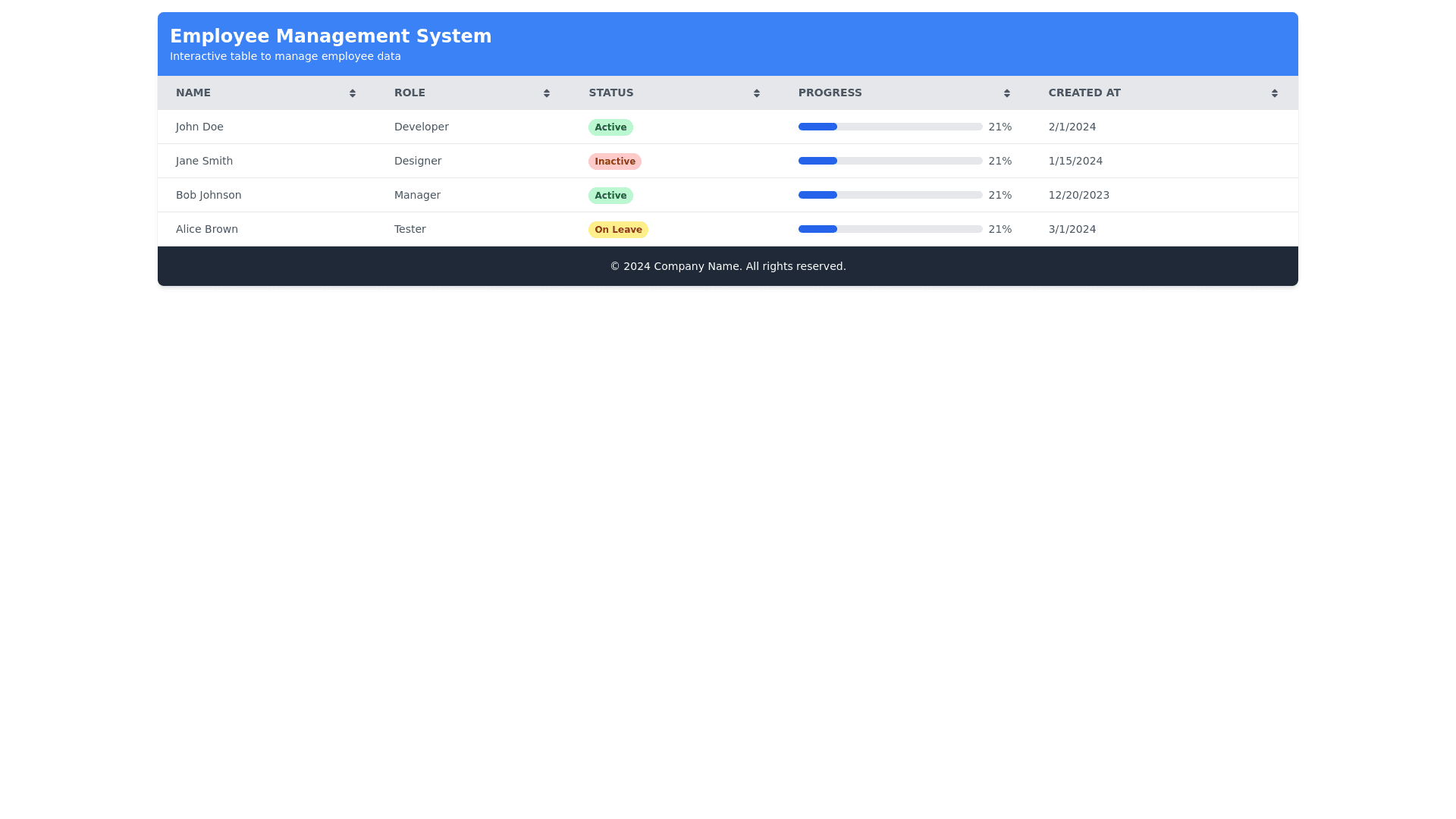Sort by Status using its arrow icon
Image resolution: width=1456 pixels, height=819 pixels.
(757, 93)
